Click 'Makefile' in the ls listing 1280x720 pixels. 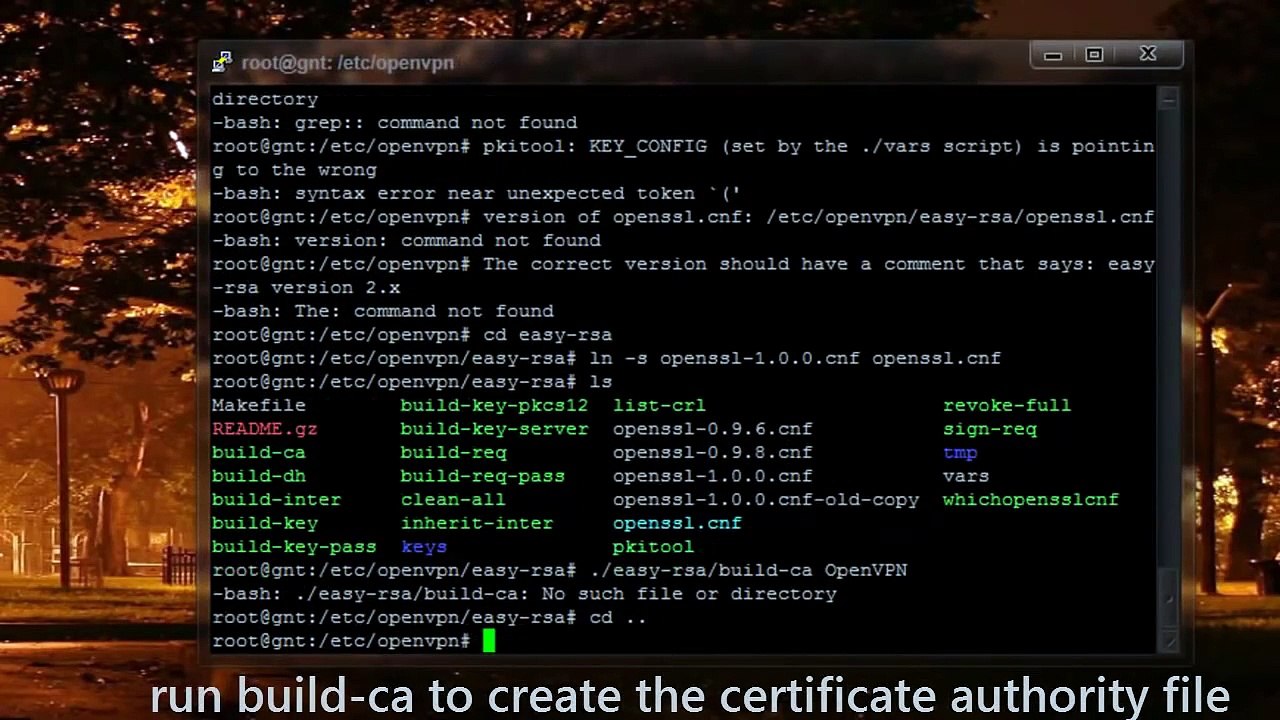(259, 405)
